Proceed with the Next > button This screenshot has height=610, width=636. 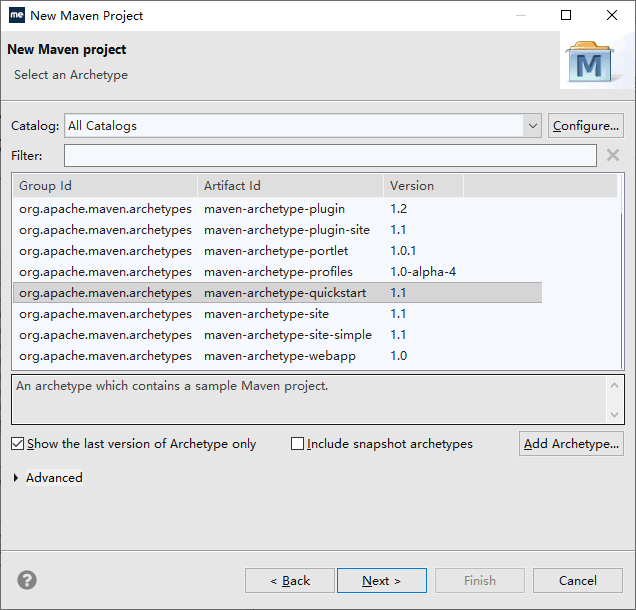382,581
